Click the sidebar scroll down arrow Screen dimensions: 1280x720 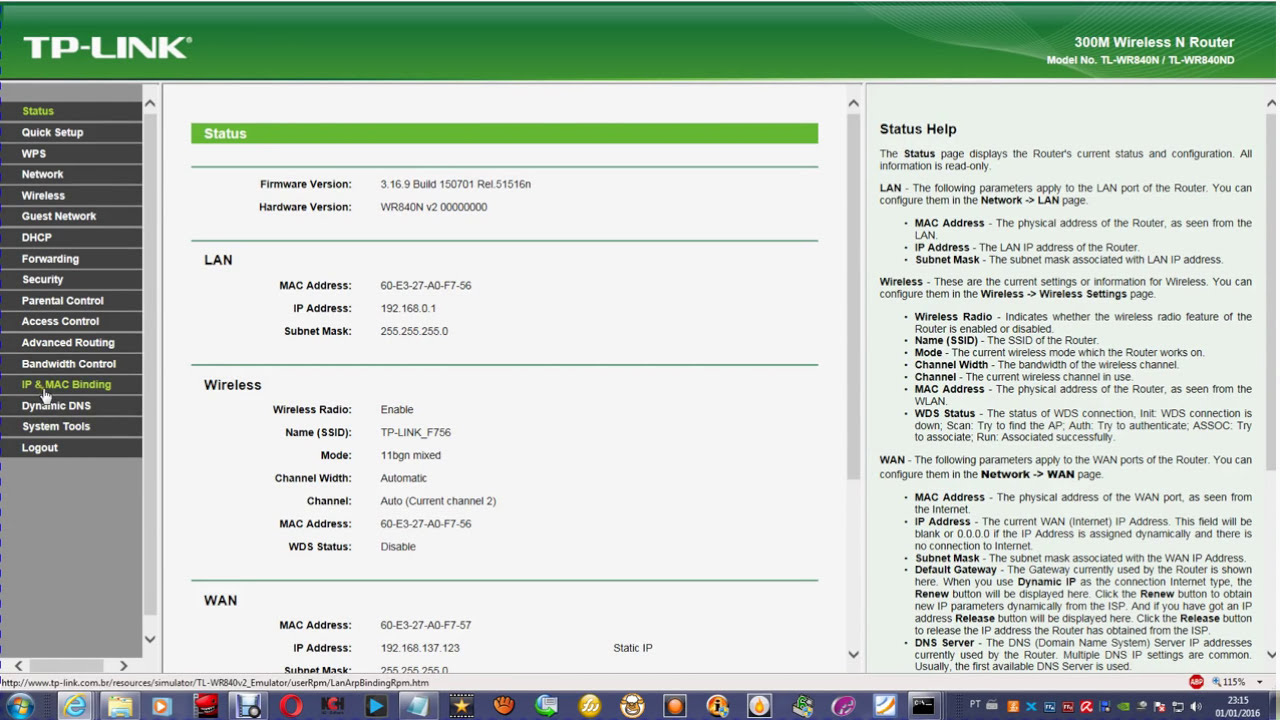[x=150, y=639]
